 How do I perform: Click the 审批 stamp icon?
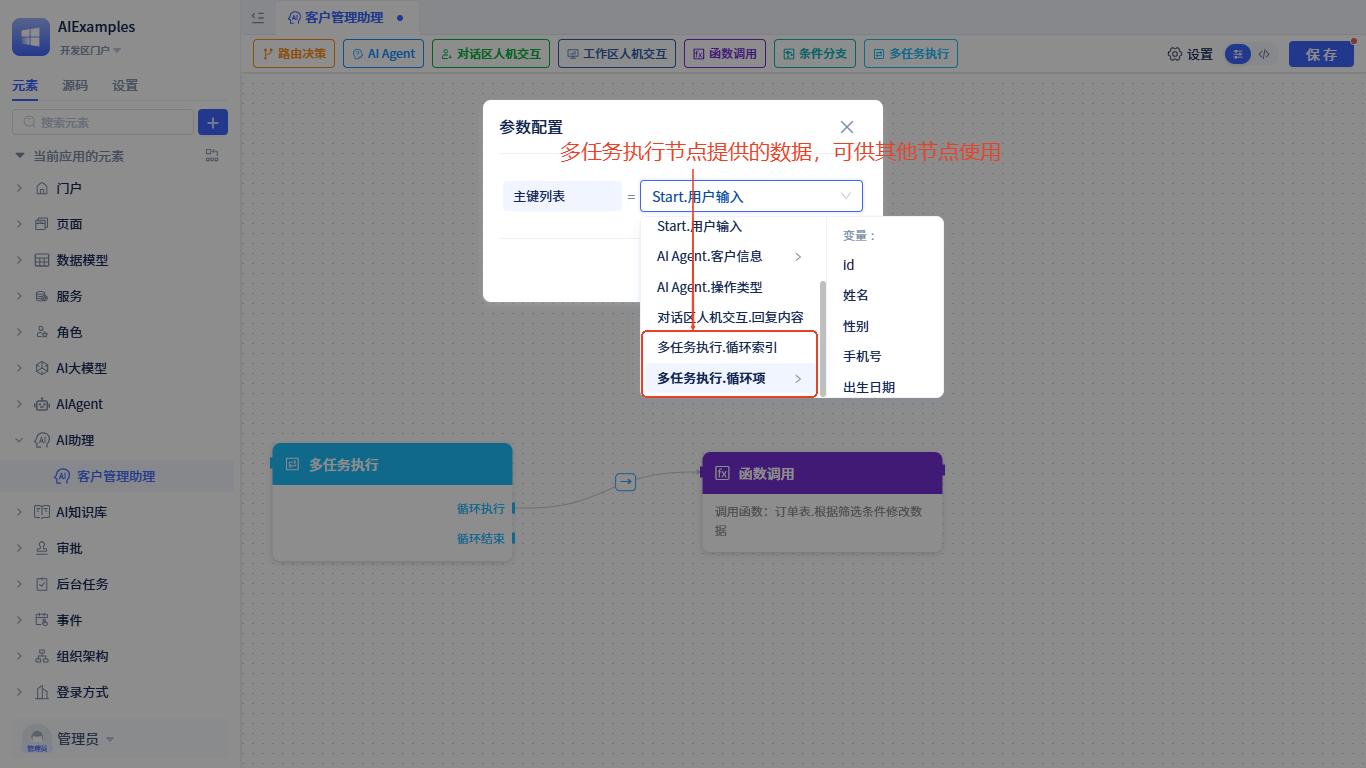pyautogui.click(x=42, y=548)
